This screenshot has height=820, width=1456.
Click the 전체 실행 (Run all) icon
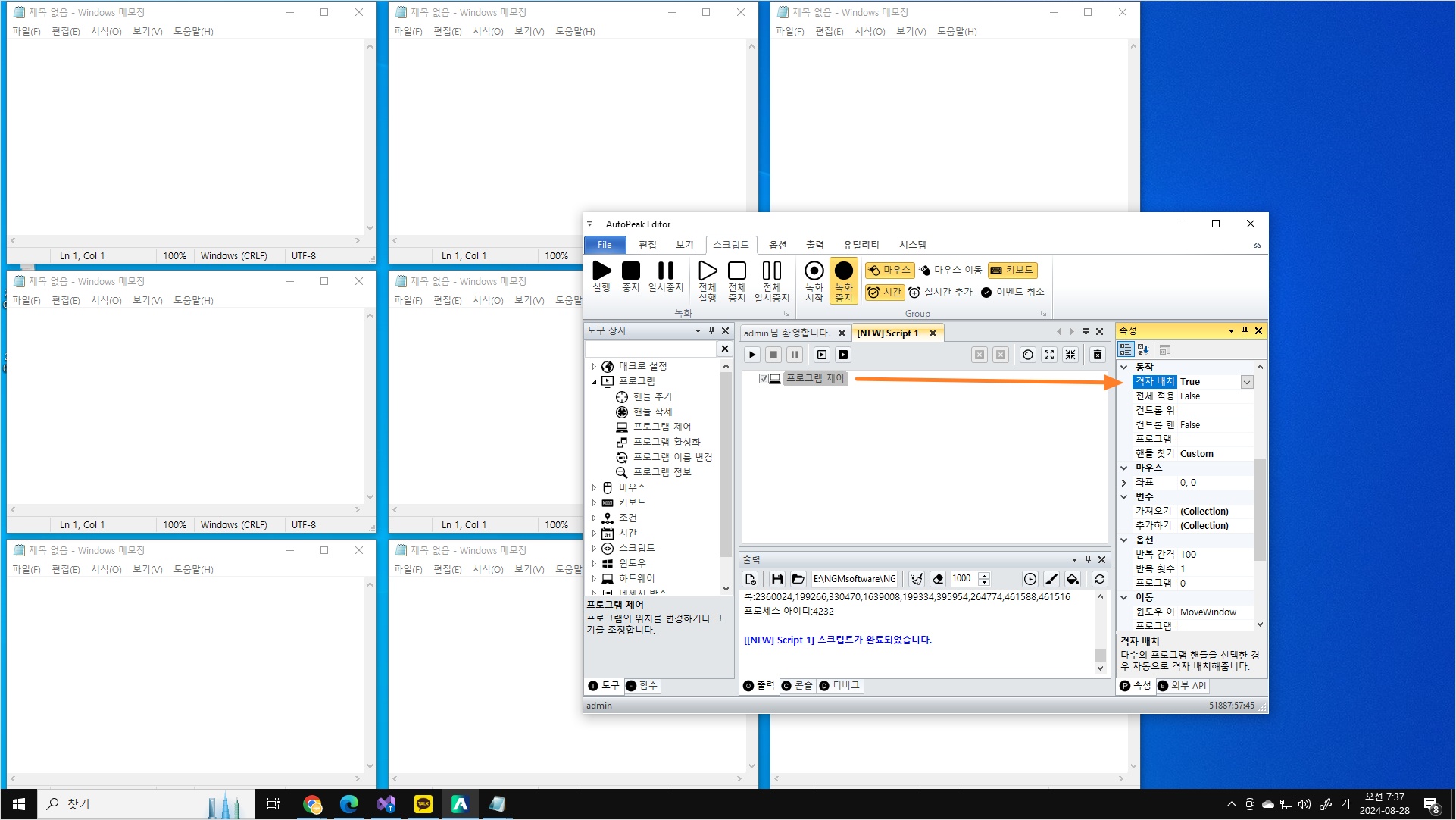tap(707, 271)
